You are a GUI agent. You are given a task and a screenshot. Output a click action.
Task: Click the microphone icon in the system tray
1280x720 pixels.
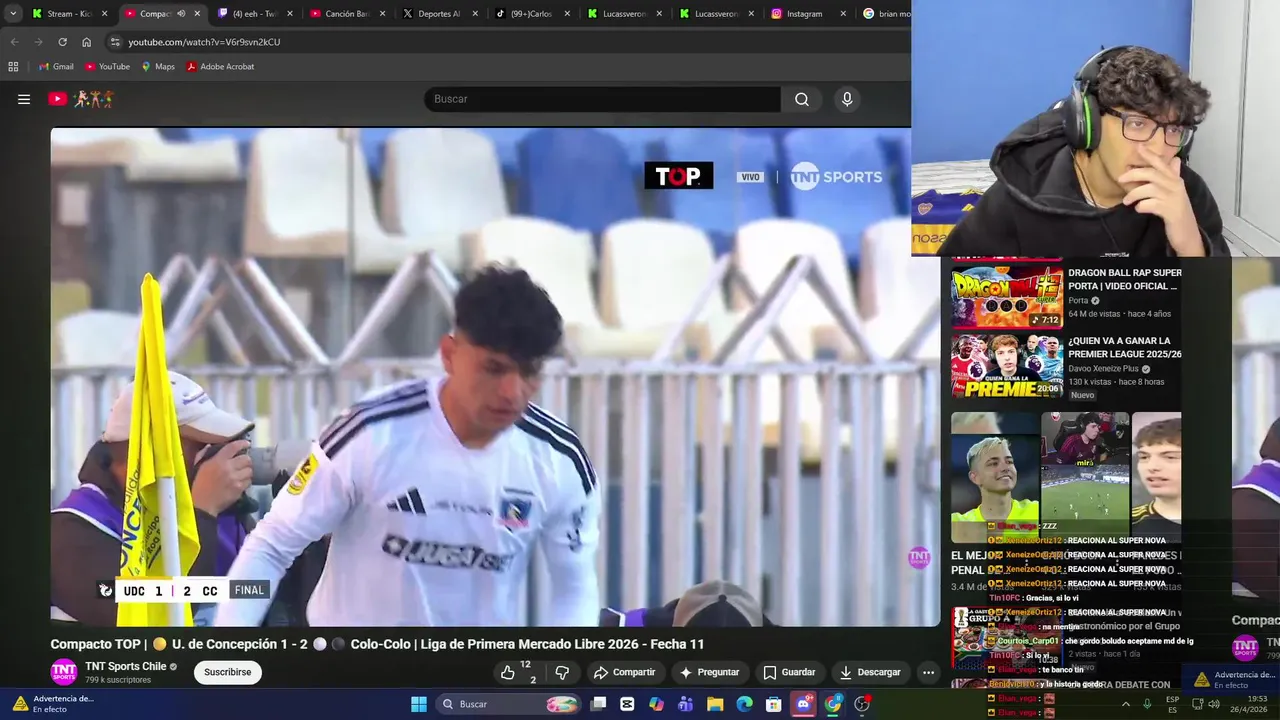pyautogui.click(x=1147, y=704)
